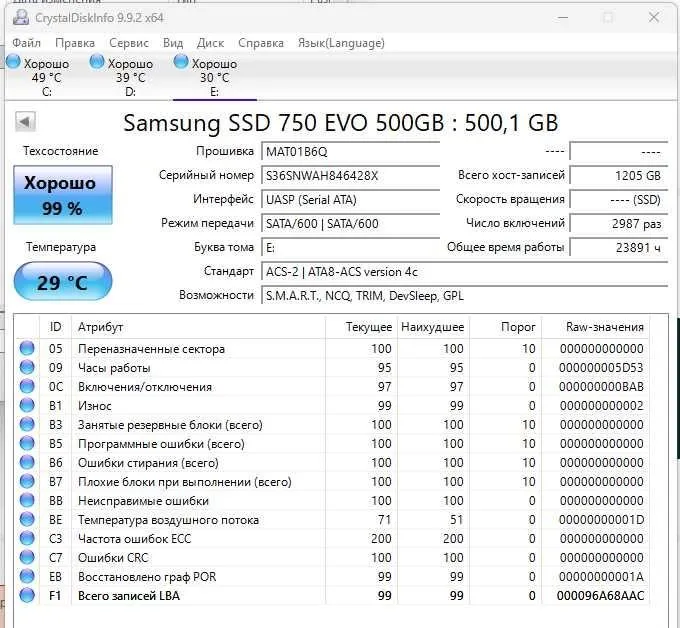Click the blue health orb for drive E:

pyautogui.click(x=181, y=62)
